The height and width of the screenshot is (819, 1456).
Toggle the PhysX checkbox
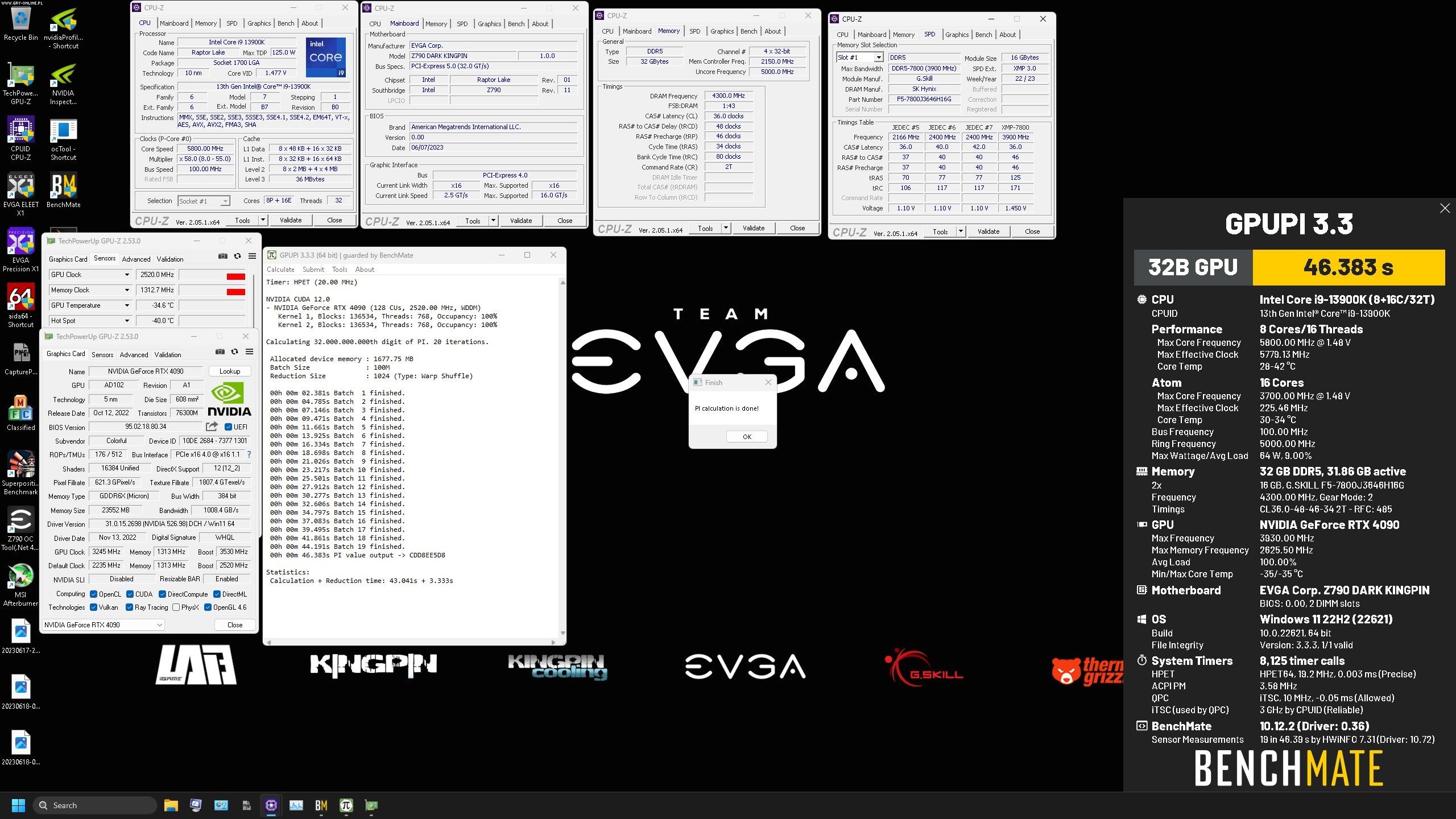click(176, 607)
